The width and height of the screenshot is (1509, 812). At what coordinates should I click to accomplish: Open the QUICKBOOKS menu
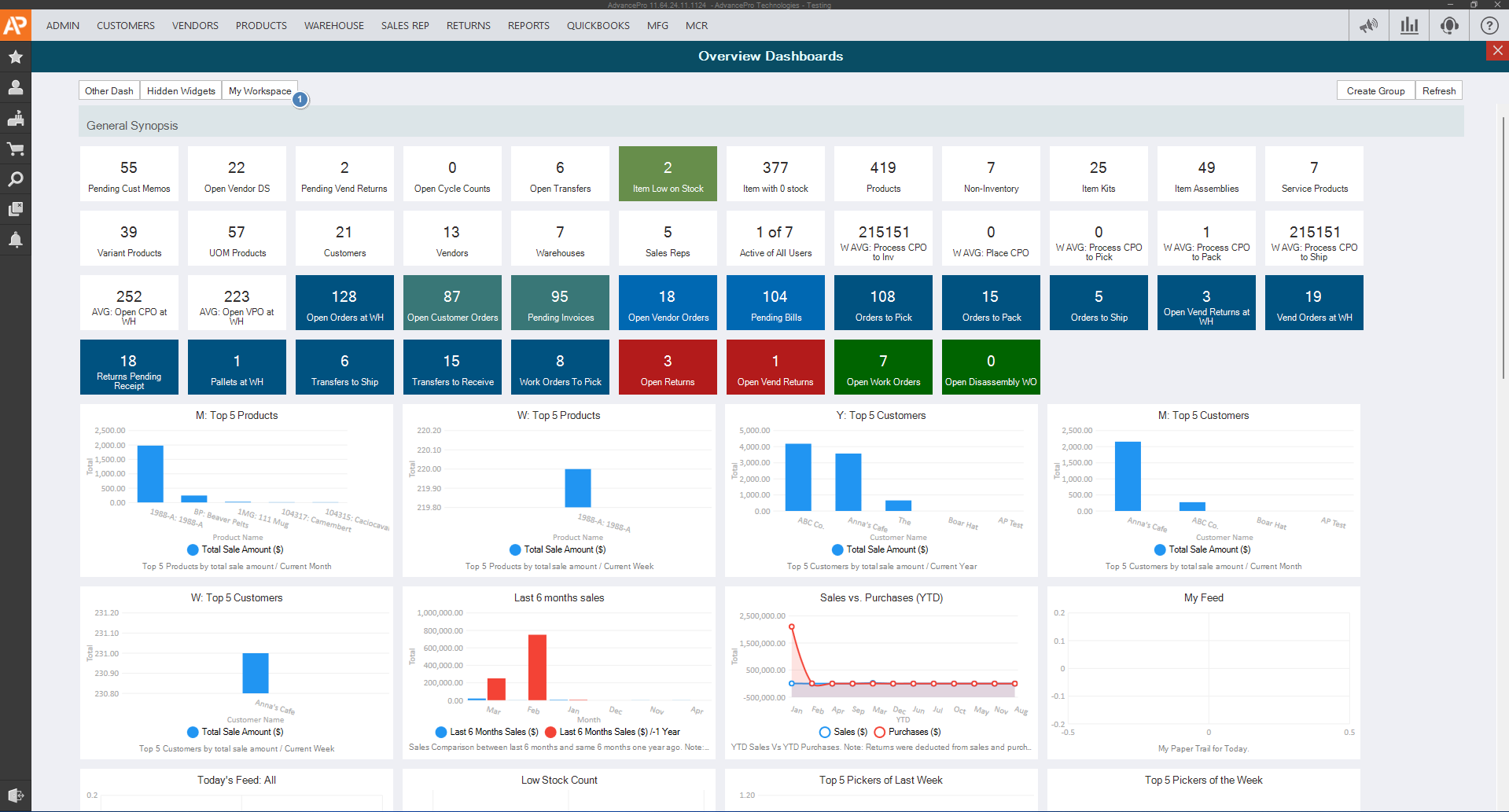click(598, 25)
